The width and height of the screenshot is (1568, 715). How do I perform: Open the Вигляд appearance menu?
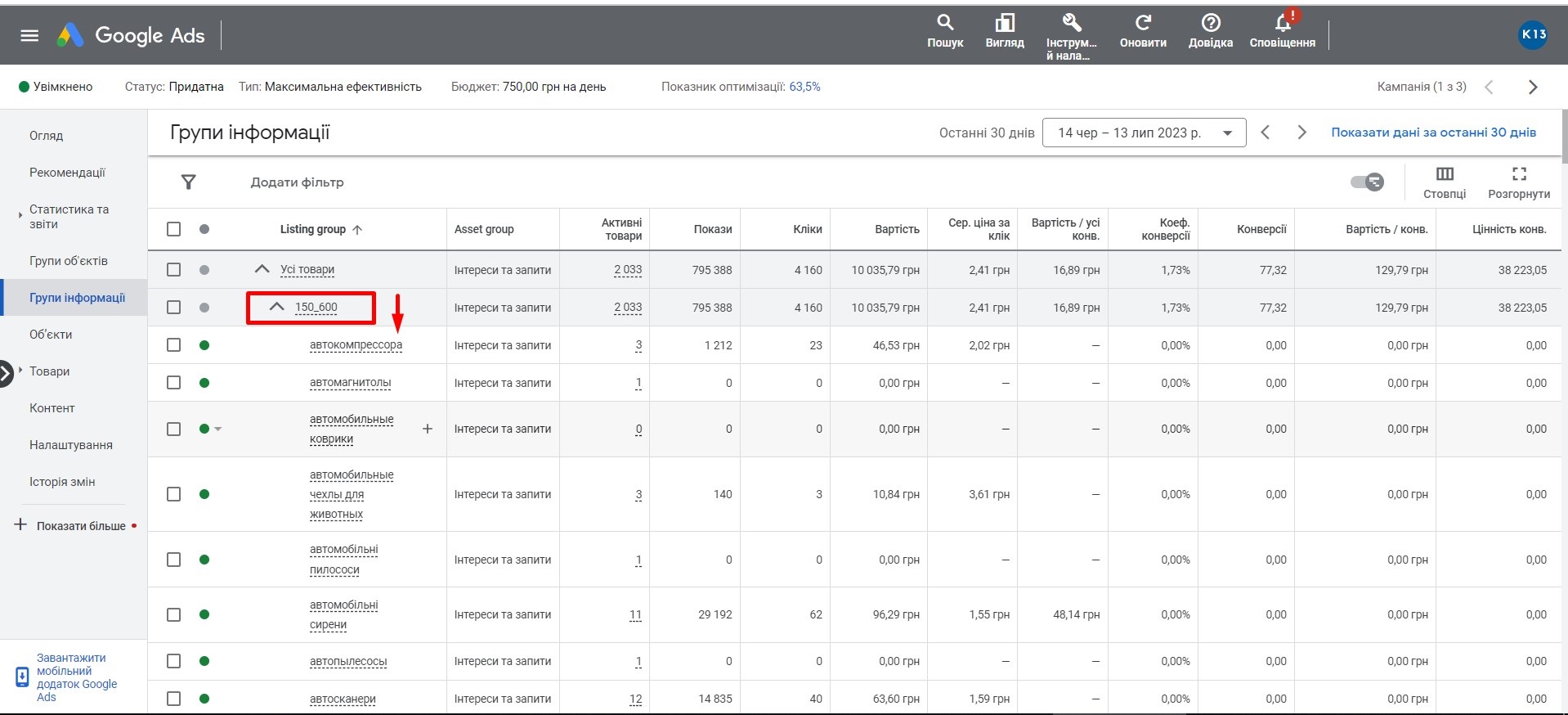(x=1005, y=33)
